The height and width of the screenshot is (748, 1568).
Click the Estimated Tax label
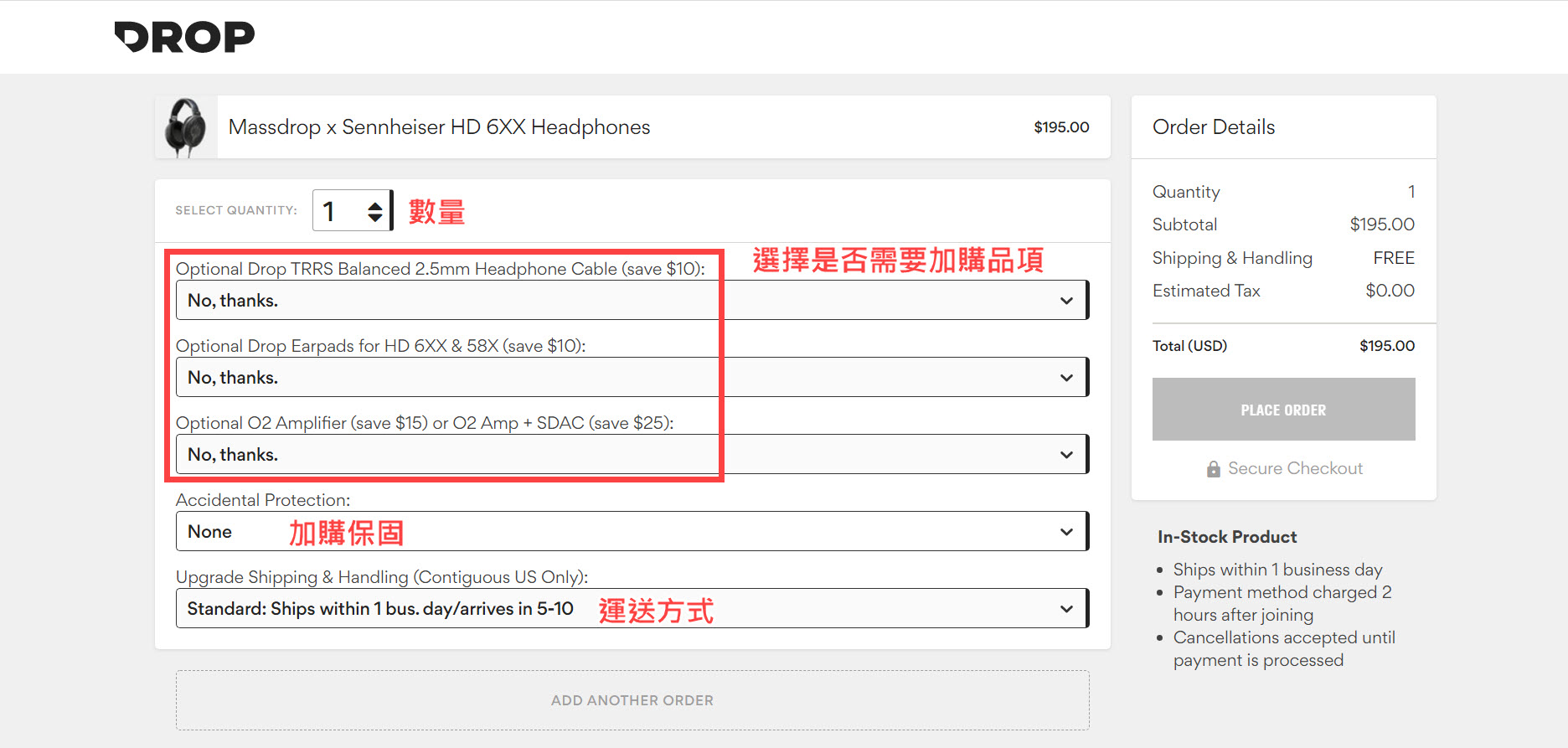click(x=1206, y=291)
